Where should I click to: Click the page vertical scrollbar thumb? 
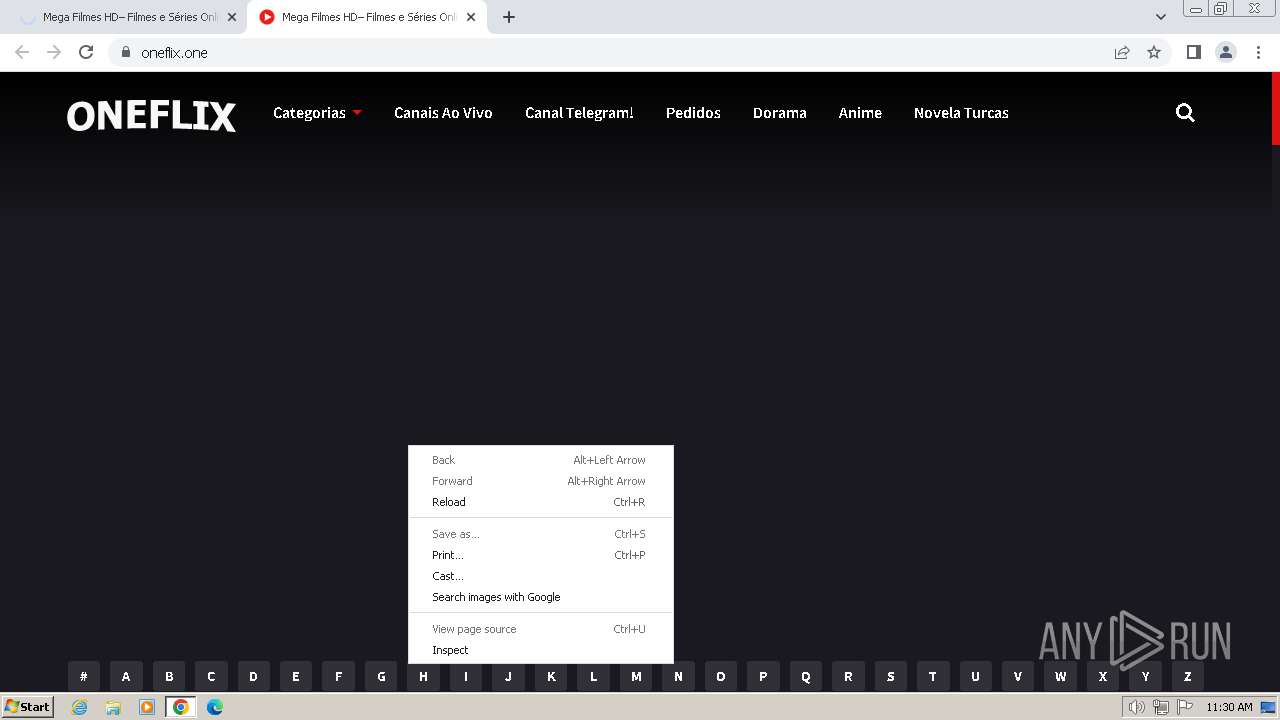(x=1275, y=109)
